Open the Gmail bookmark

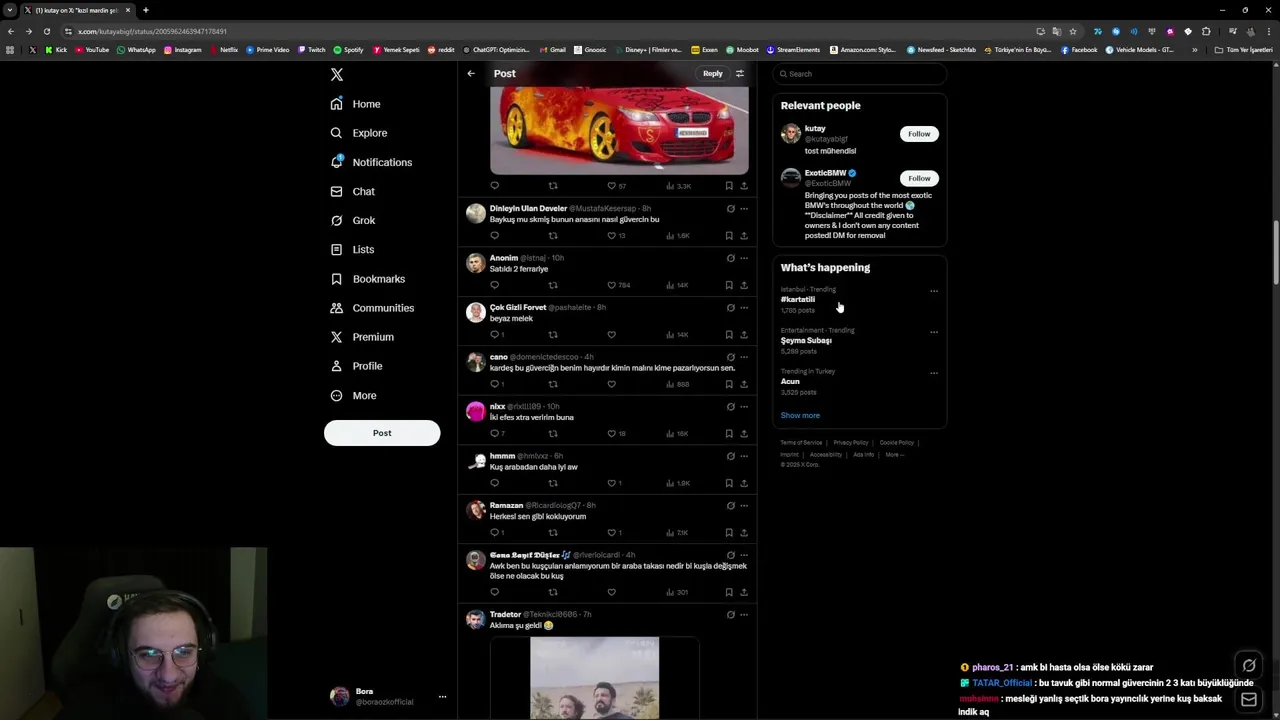553,50
